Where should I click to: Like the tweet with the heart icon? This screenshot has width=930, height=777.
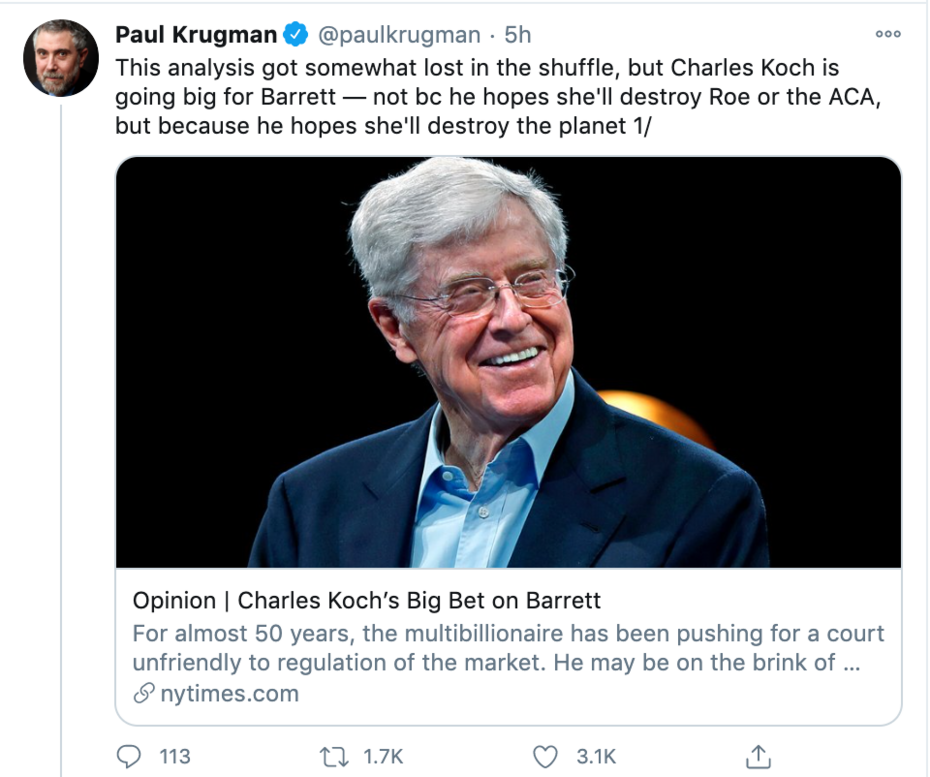point(544,756)
